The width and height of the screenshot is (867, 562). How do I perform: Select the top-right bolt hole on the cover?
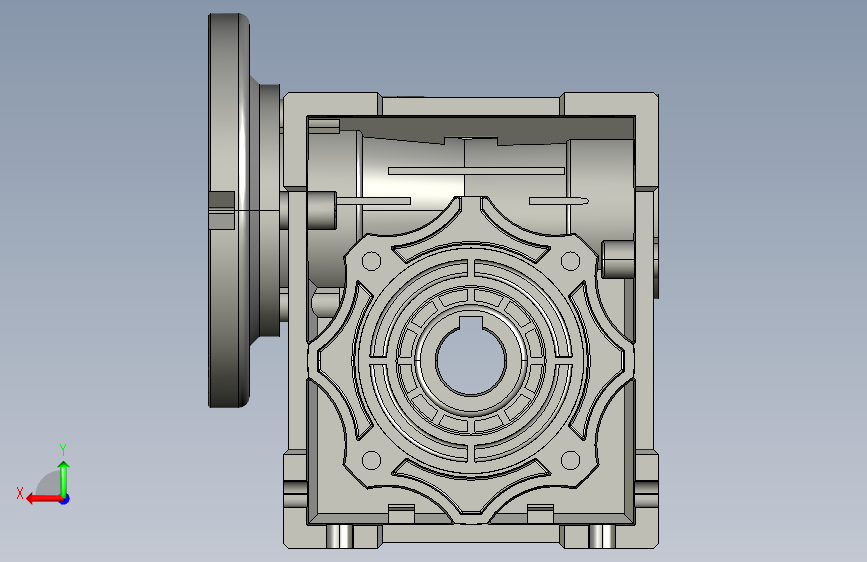(x=570, y=261)
